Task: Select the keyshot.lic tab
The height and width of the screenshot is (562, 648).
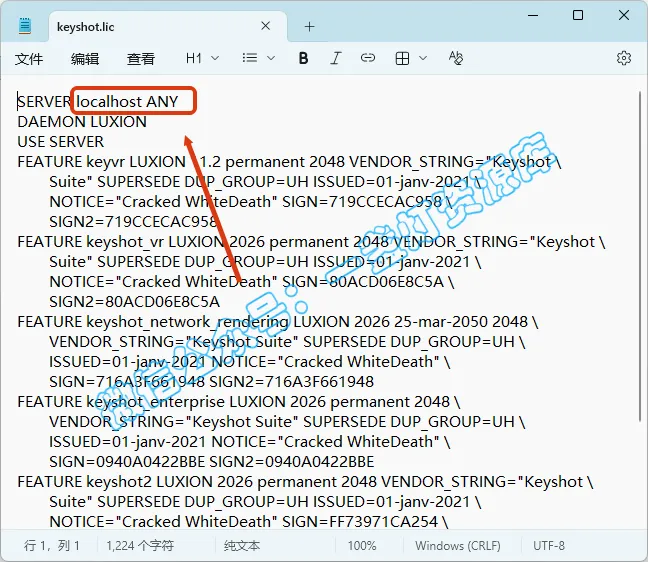Action: (x=167, y=26)
